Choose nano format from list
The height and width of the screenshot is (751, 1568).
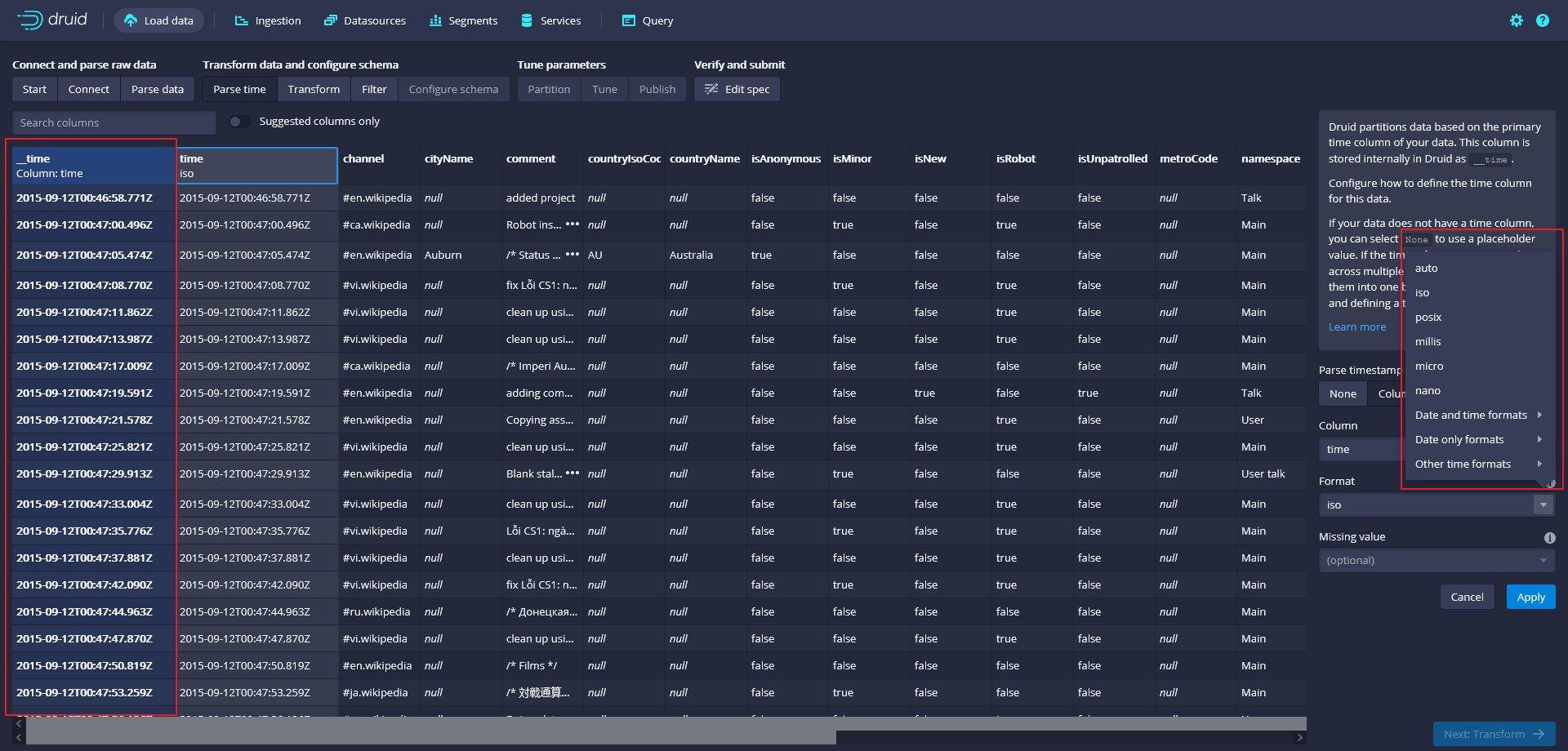coord(1479,390)
